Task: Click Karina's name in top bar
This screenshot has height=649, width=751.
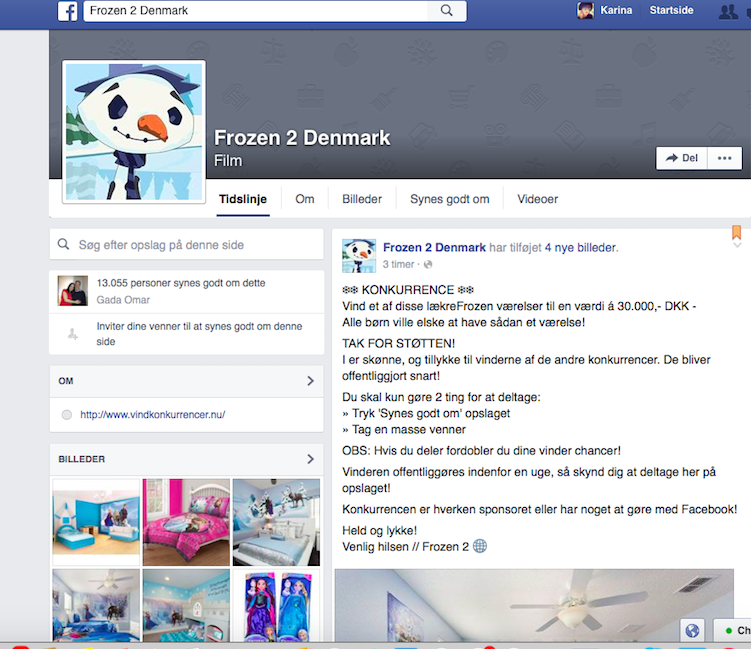Action: [616, 10]
